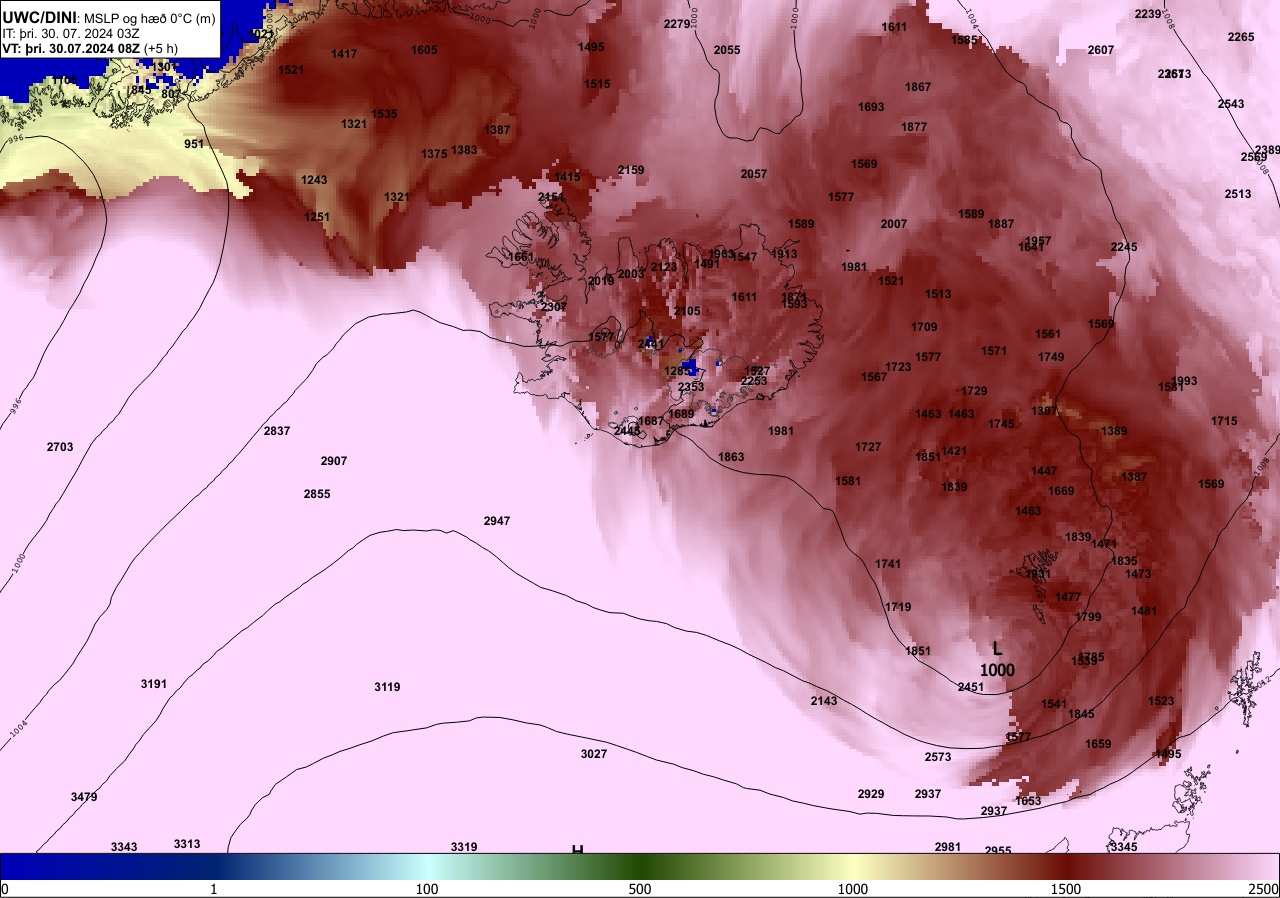Click the value 3313

pos(187,844)
